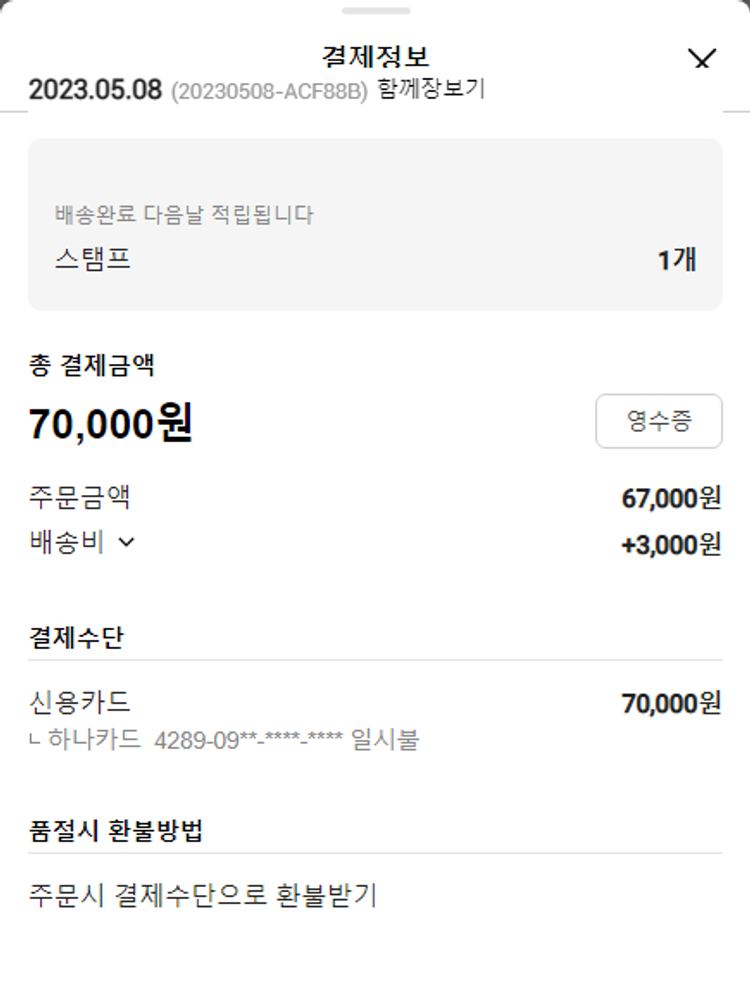Select the order date 2023.05.08
The width and height of the screenshot is (750, 990).
click(95, 90)
